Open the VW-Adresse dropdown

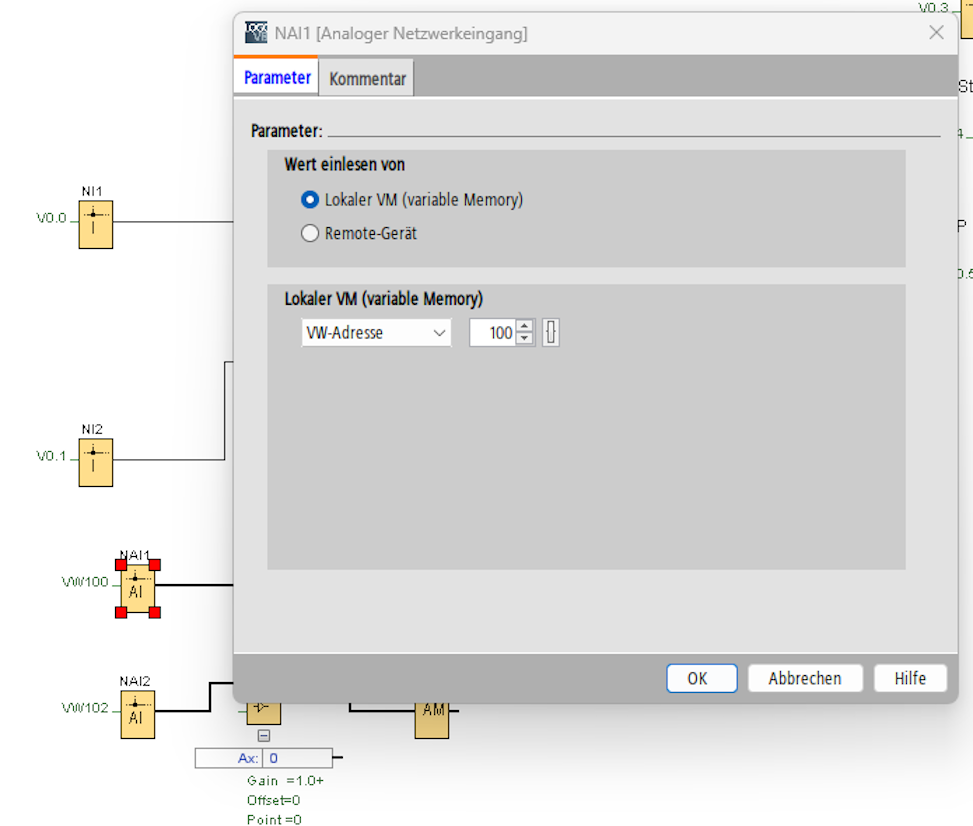376,333
